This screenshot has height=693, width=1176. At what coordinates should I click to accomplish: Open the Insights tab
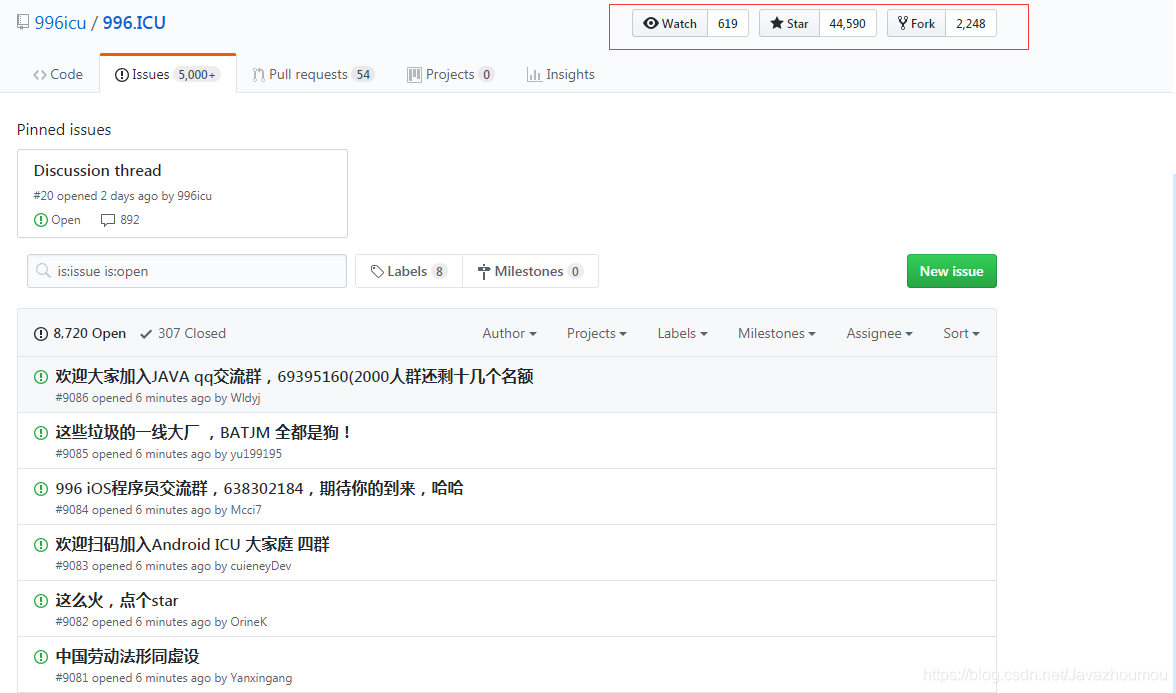coord(561,74)
